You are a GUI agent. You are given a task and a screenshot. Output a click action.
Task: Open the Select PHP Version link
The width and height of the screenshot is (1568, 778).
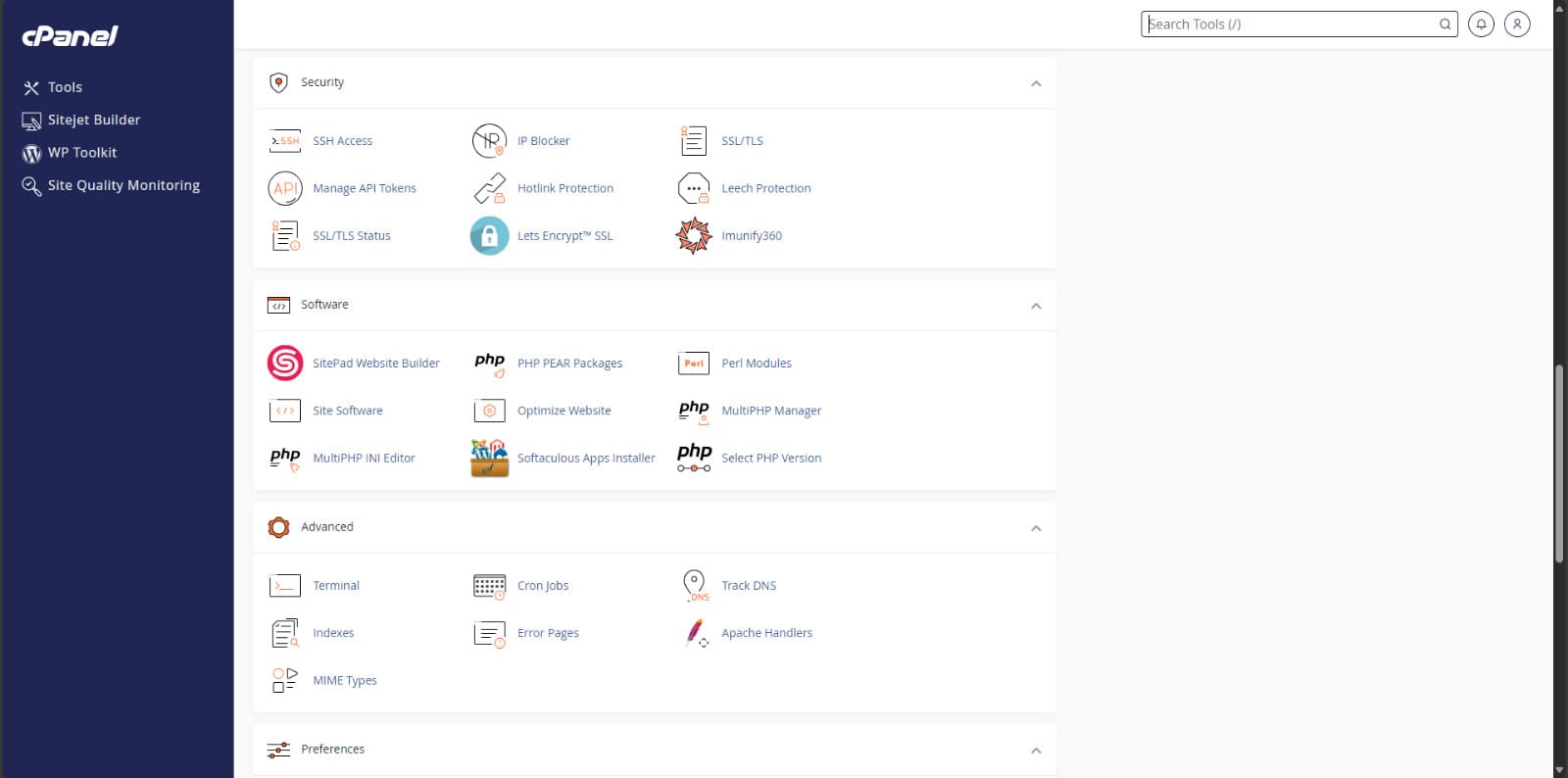tap(771, 459)
